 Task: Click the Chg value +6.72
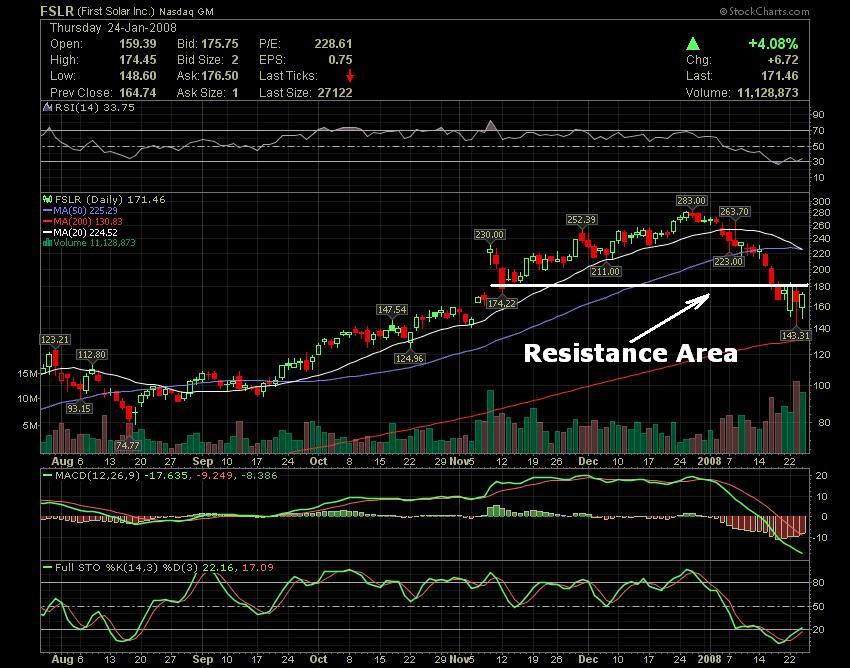783,60
